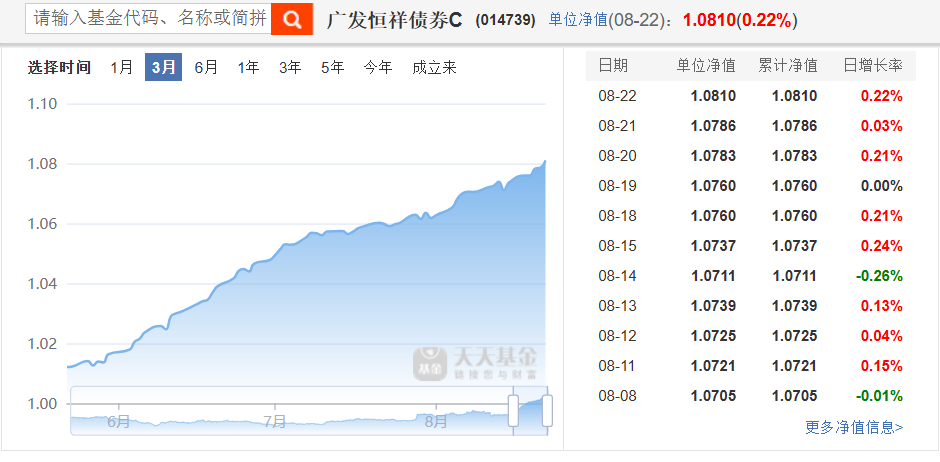The width and height of the screenshot is (940, 462).
Task: Click the 0.24% daily growth value
Action: [881, 246]
